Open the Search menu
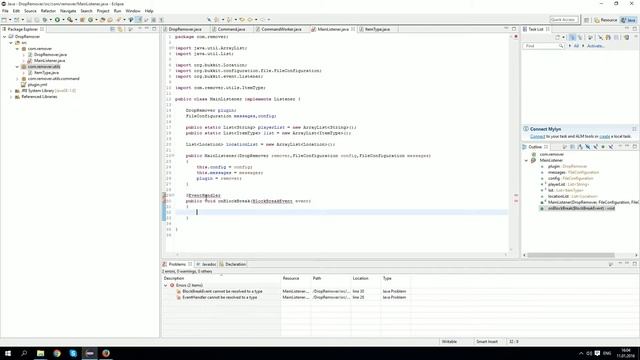 point(87,11)
